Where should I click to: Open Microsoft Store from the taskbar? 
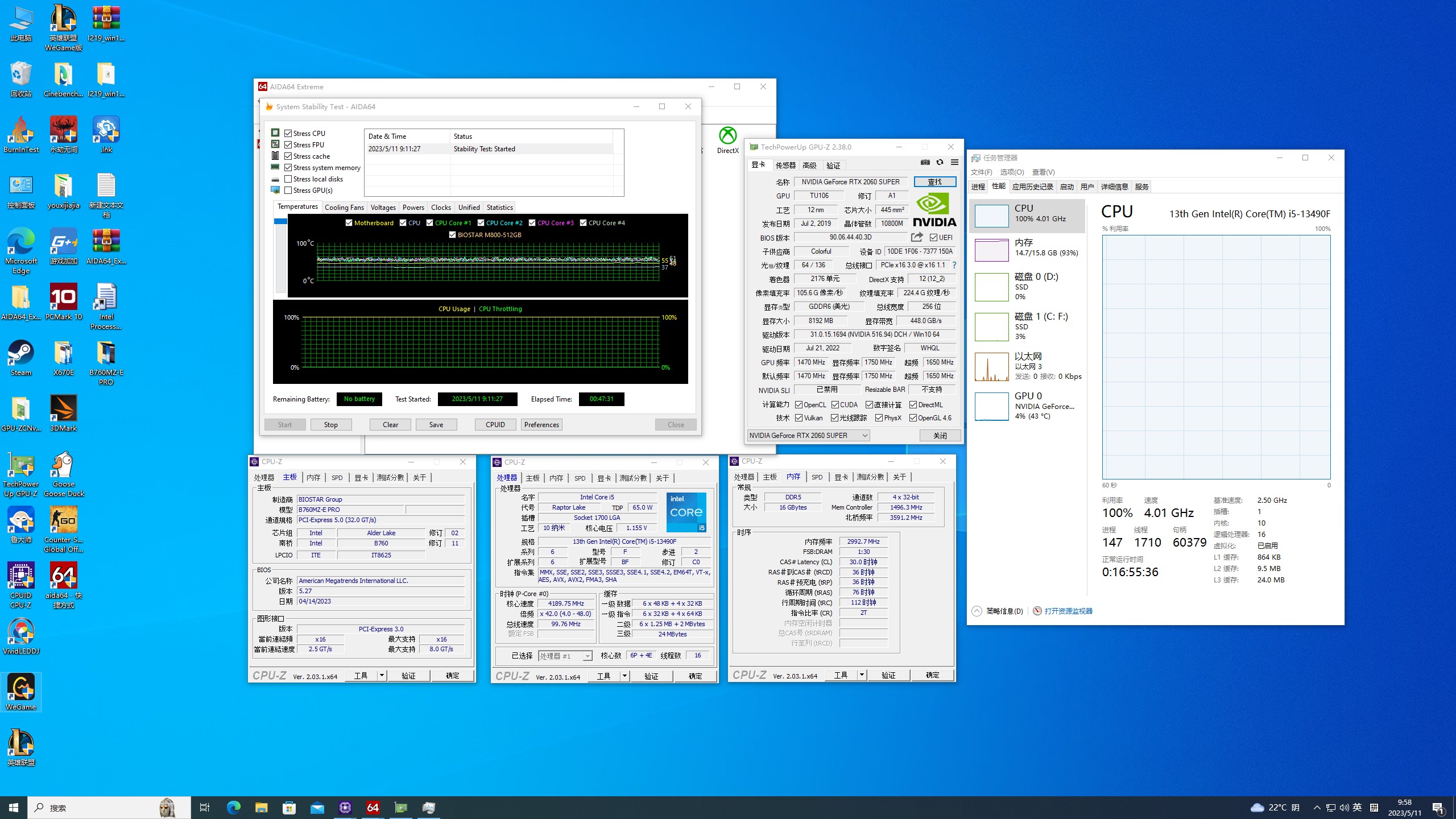(289, 808)
